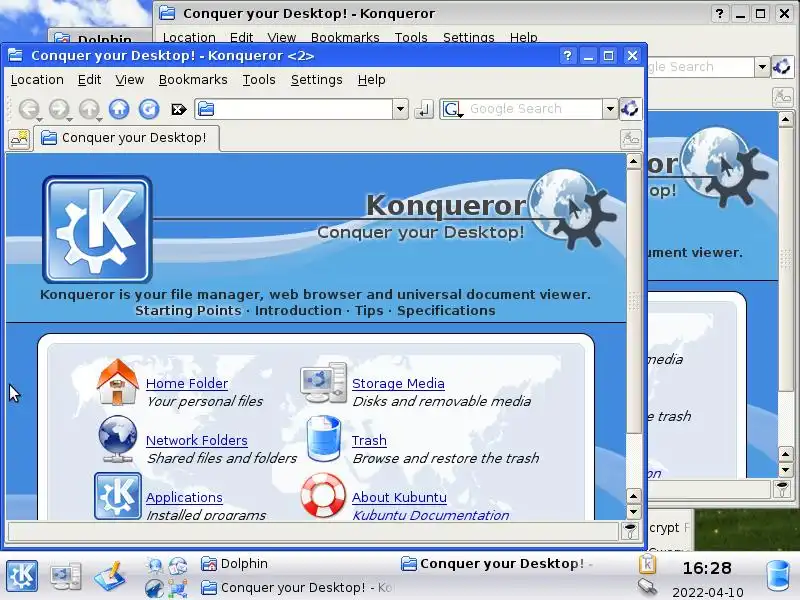800x600 pixels.
Task: Open the Storage Media link
Action: (398, 384)
